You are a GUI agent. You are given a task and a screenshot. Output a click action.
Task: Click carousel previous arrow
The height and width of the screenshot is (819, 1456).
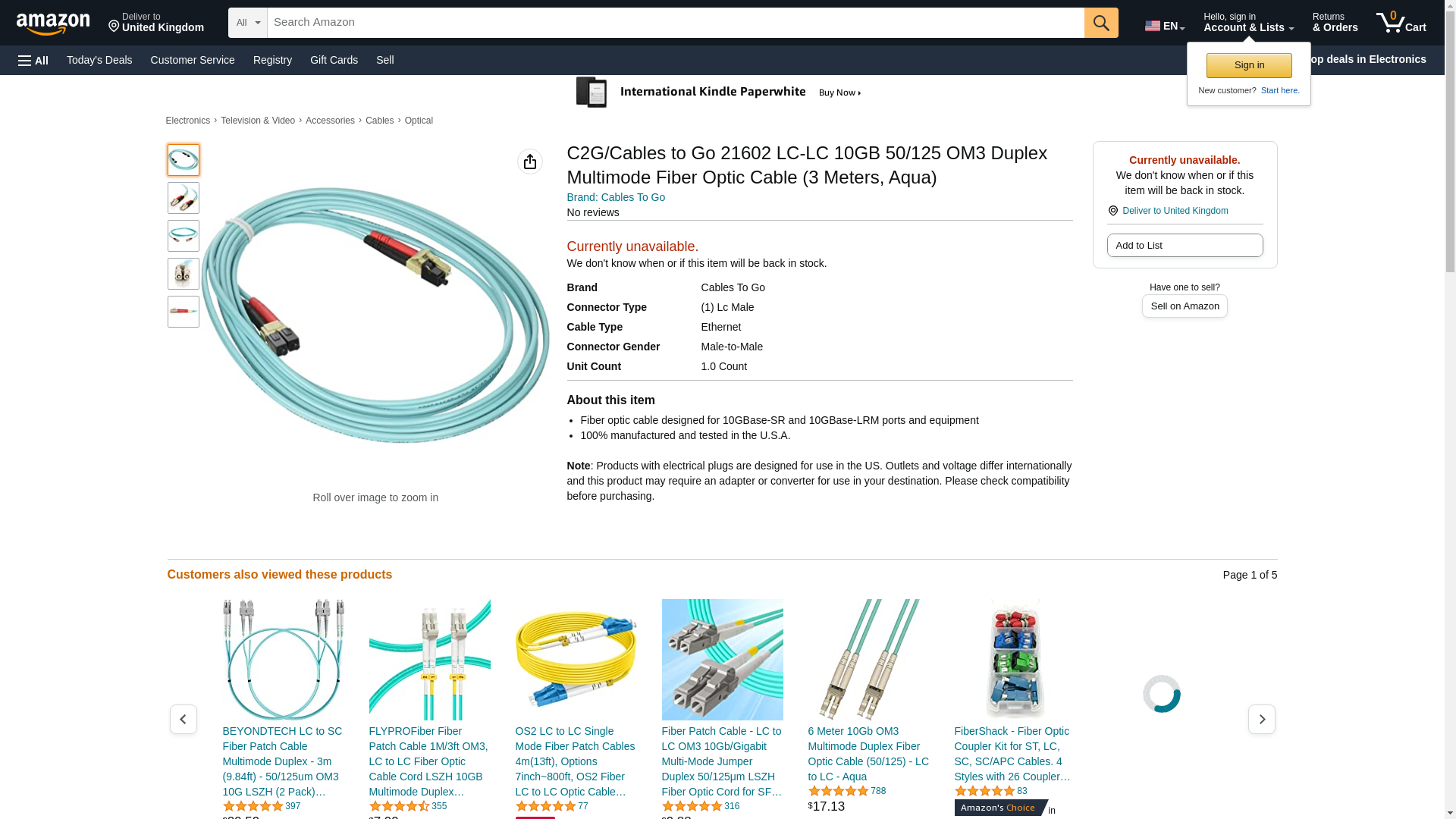(x=184, y=719)
